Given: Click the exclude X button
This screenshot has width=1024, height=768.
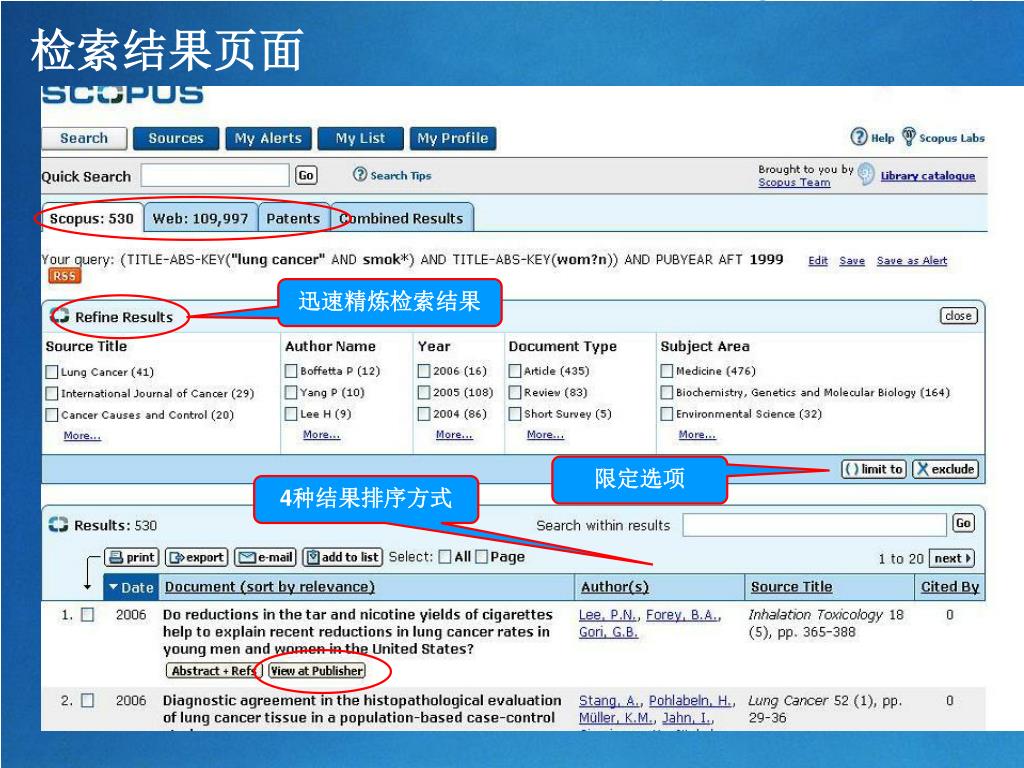Looking at the screenshot, I should pyautogui.click(x=946, y=469).
